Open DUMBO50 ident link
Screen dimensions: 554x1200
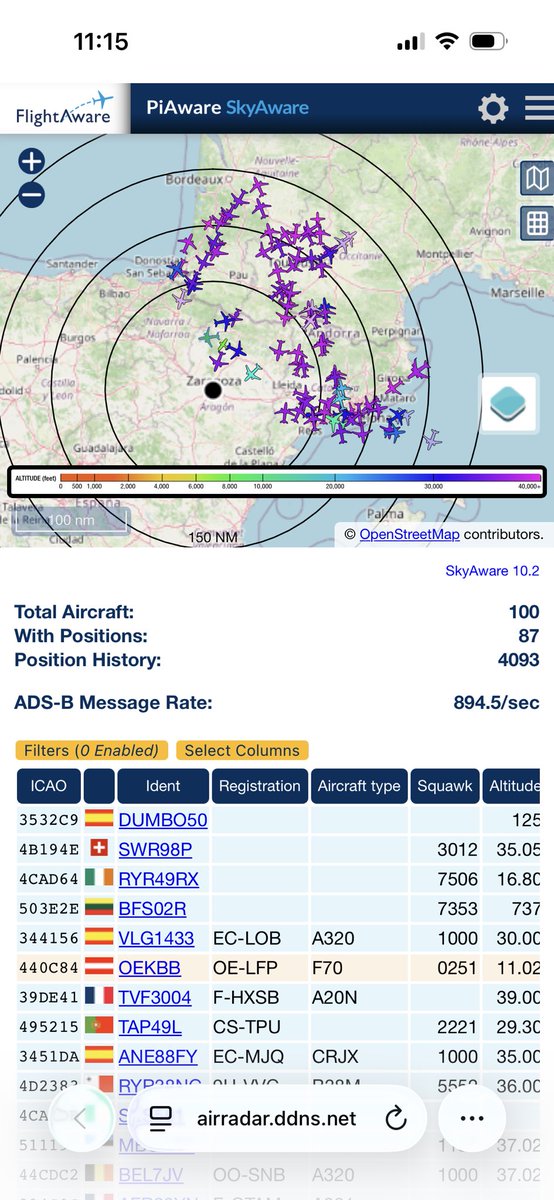pyautogui.click(x=163, y=820)
